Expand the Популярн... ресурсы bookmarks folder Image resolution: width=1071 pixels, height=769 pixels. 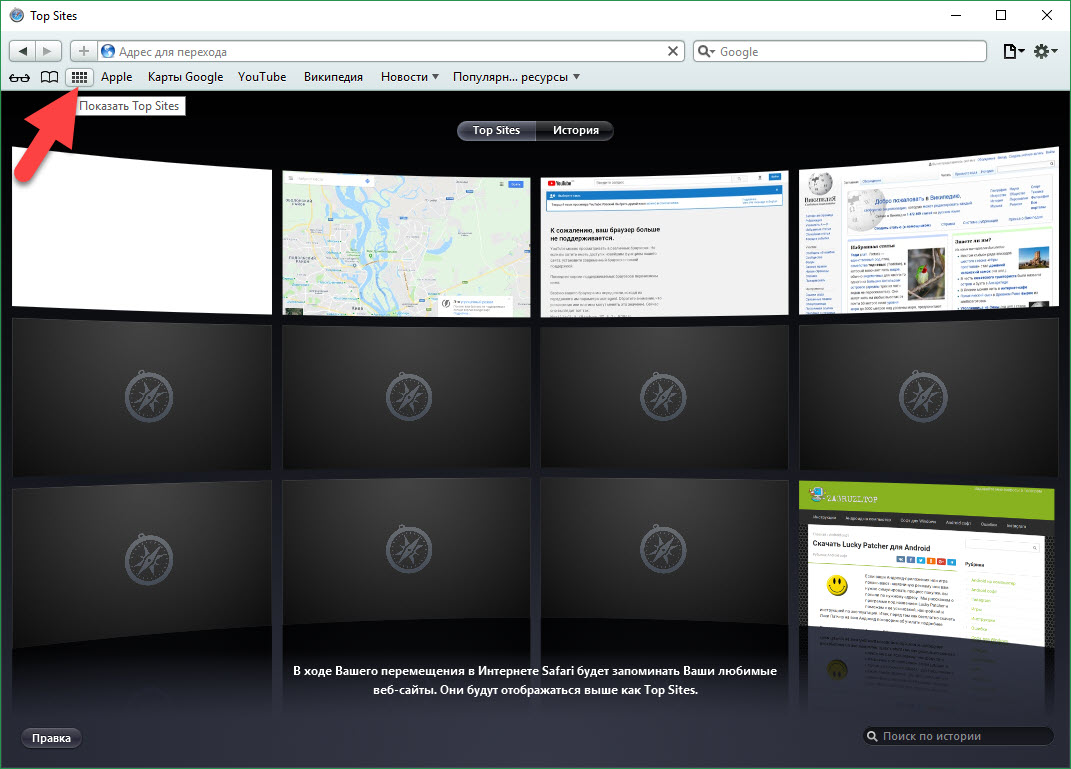[516, 77]
